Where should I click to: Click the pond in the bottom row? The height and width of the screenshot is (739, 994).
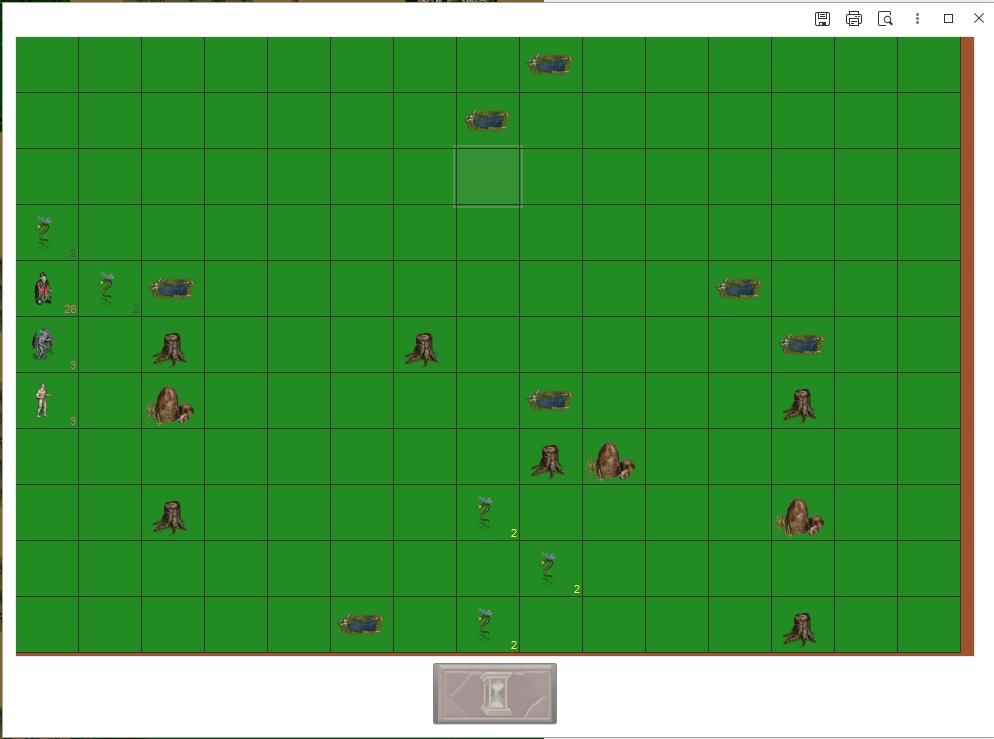pyautogui.click(x=361, y=624)
